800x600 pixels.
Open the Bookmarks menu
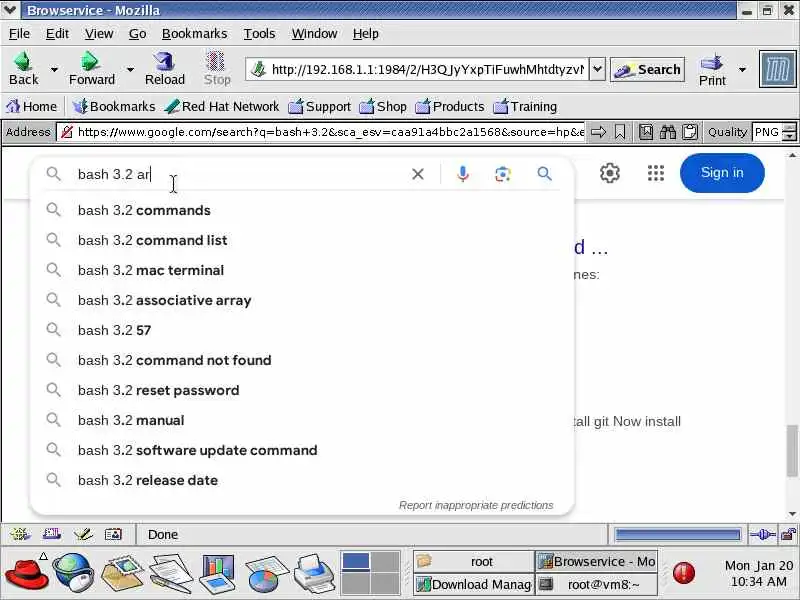194,34
